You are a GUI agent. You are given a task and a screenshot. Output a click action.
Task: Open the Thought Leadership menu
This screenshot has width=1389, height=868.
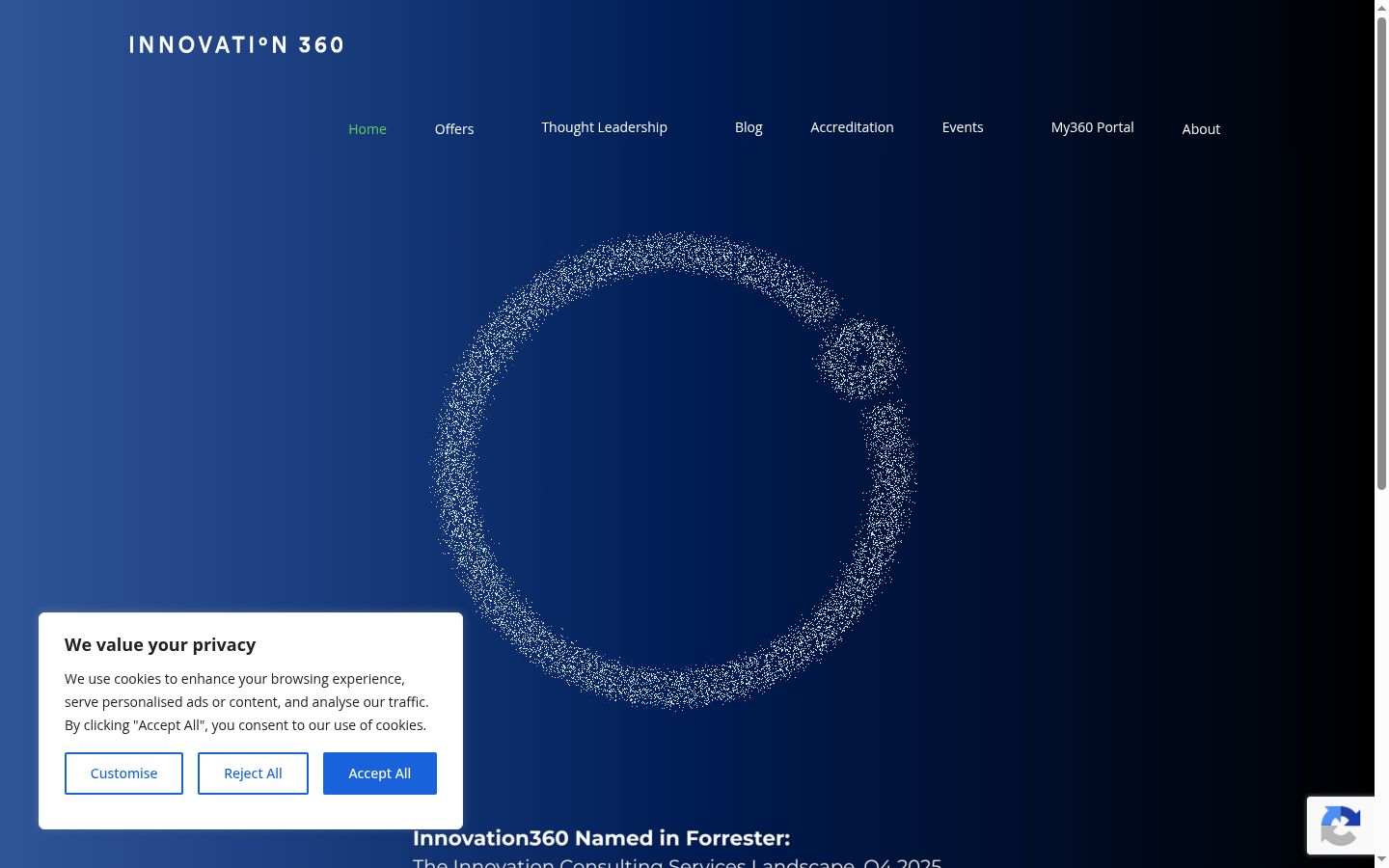604,127
